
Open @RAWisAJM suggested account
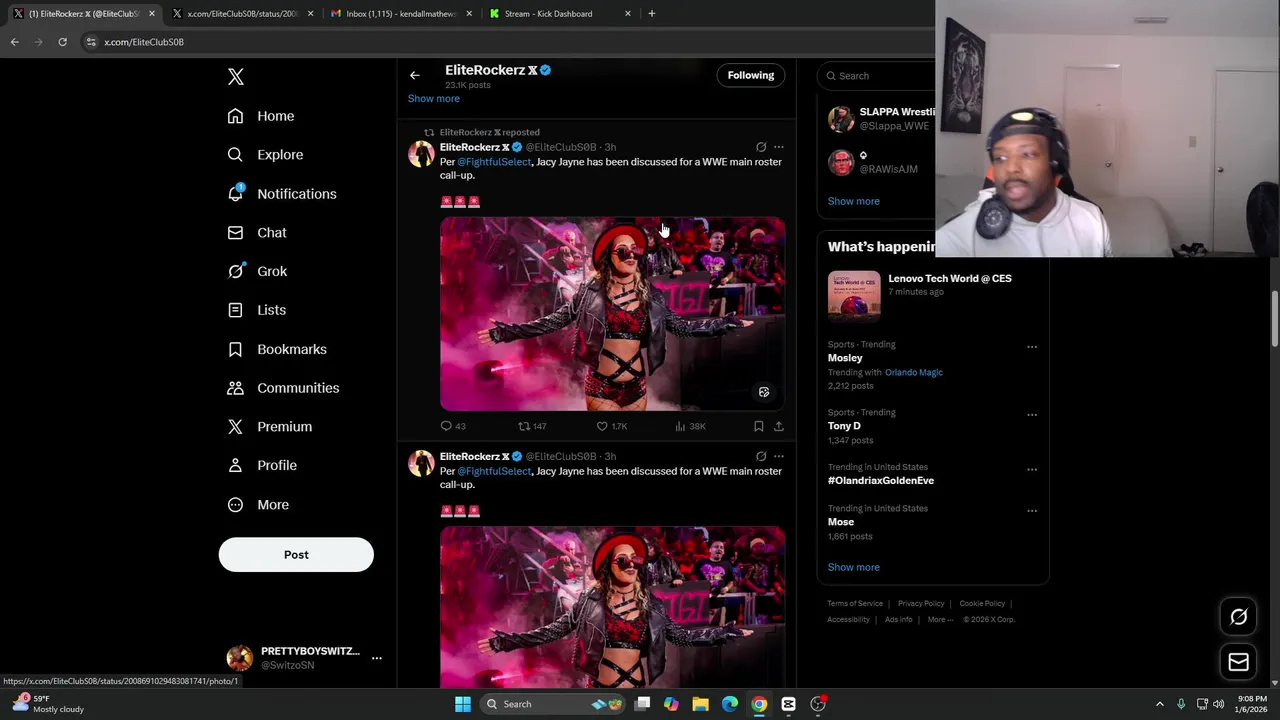coord(881,162)
